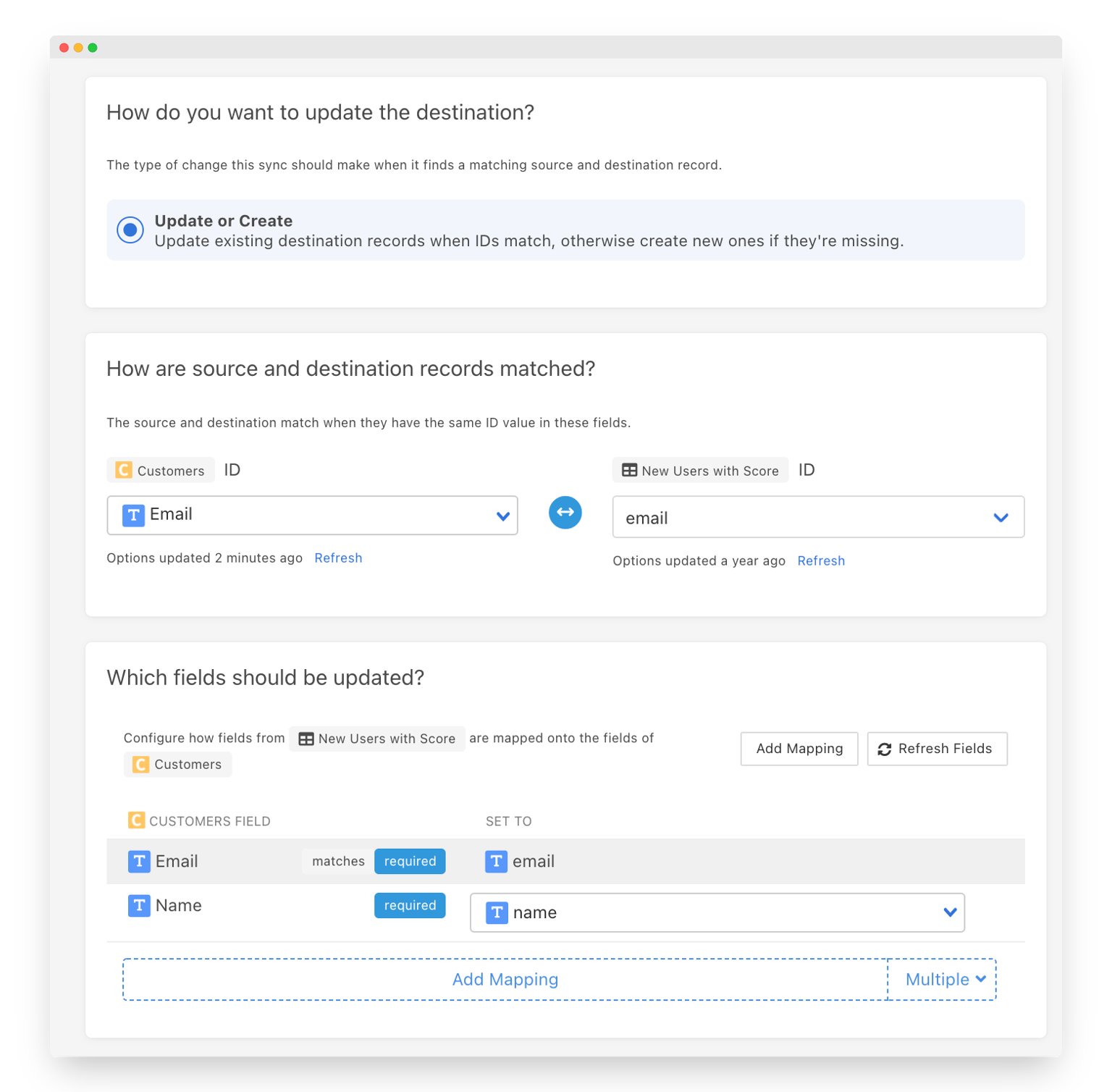Screen dimensions: 1112x1092
Task: Click the red close window button
Action: coord(64,48)
